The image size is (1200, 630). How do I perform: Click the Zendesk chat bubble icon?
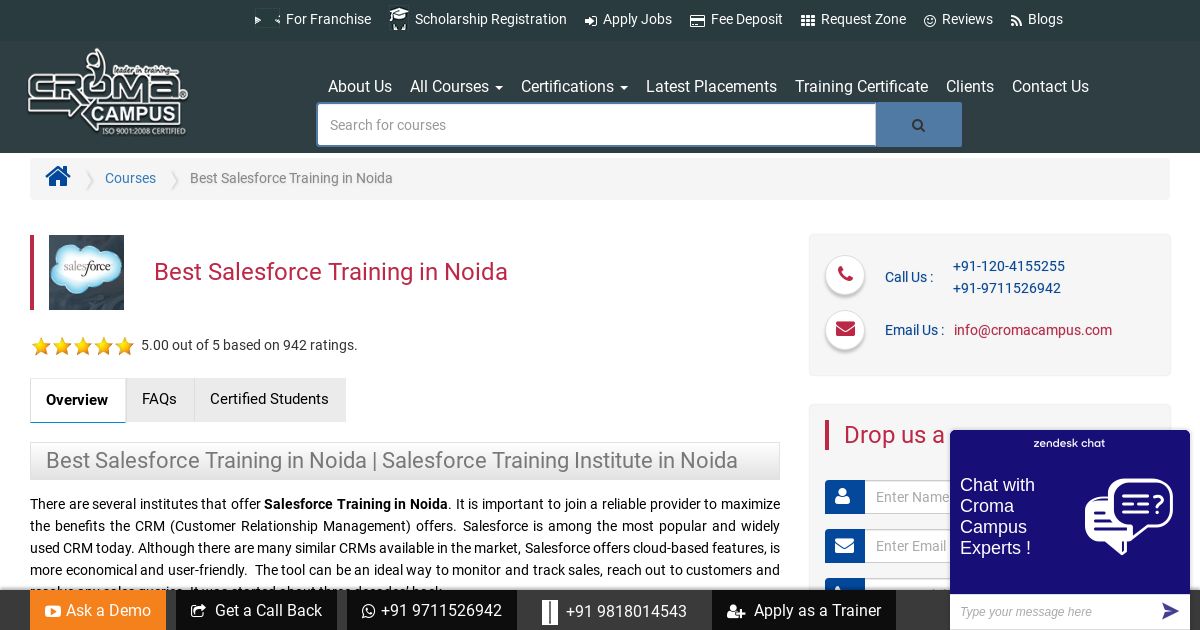[x=1129, y=515]
